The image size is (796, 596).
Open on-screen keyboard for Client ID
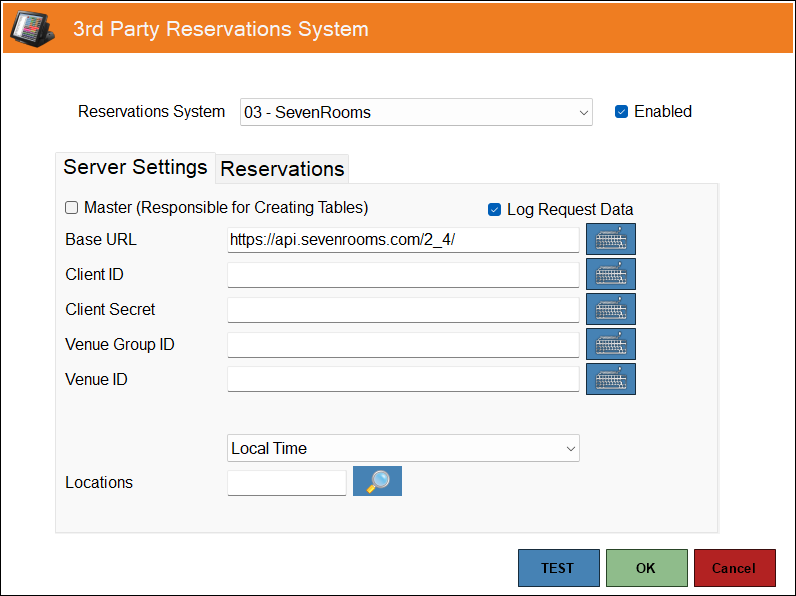coord(610,275)
